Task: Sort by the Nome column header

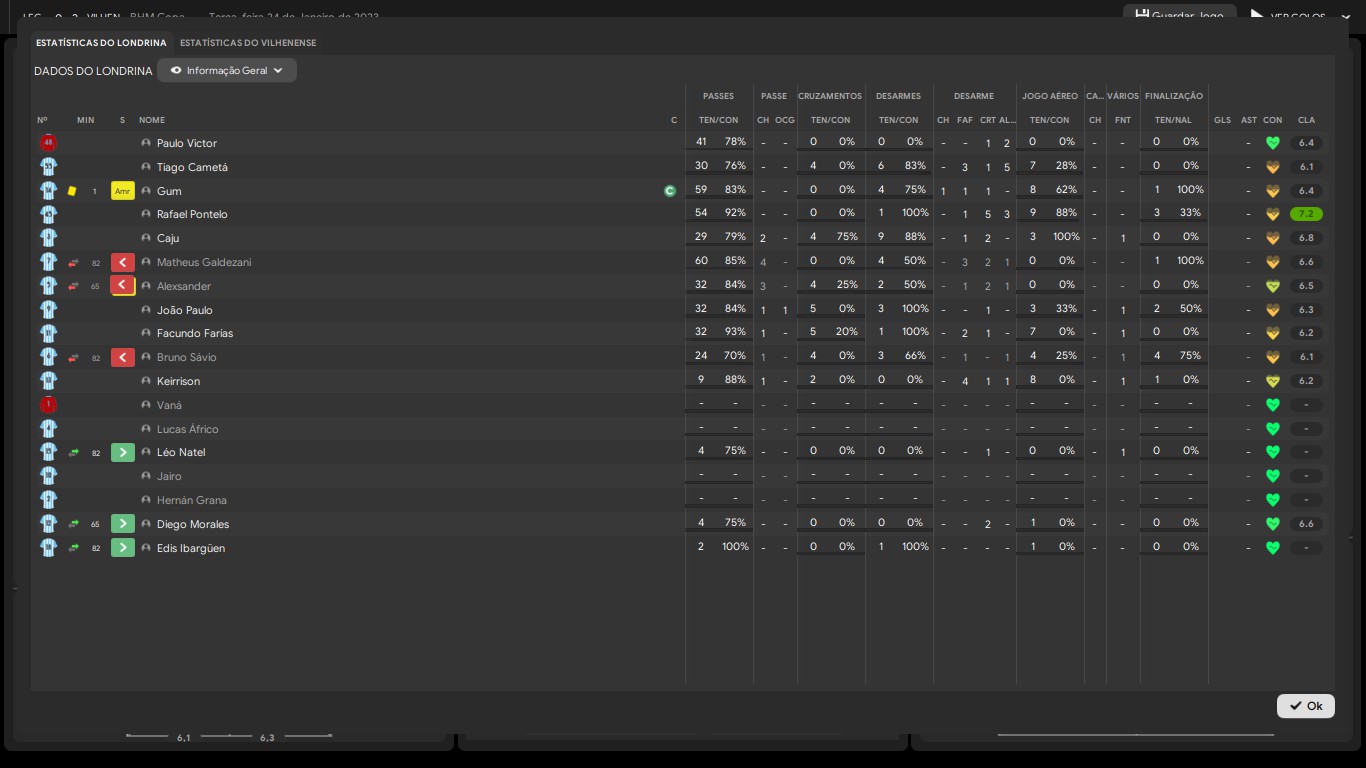Action: [x=152, y=120]
